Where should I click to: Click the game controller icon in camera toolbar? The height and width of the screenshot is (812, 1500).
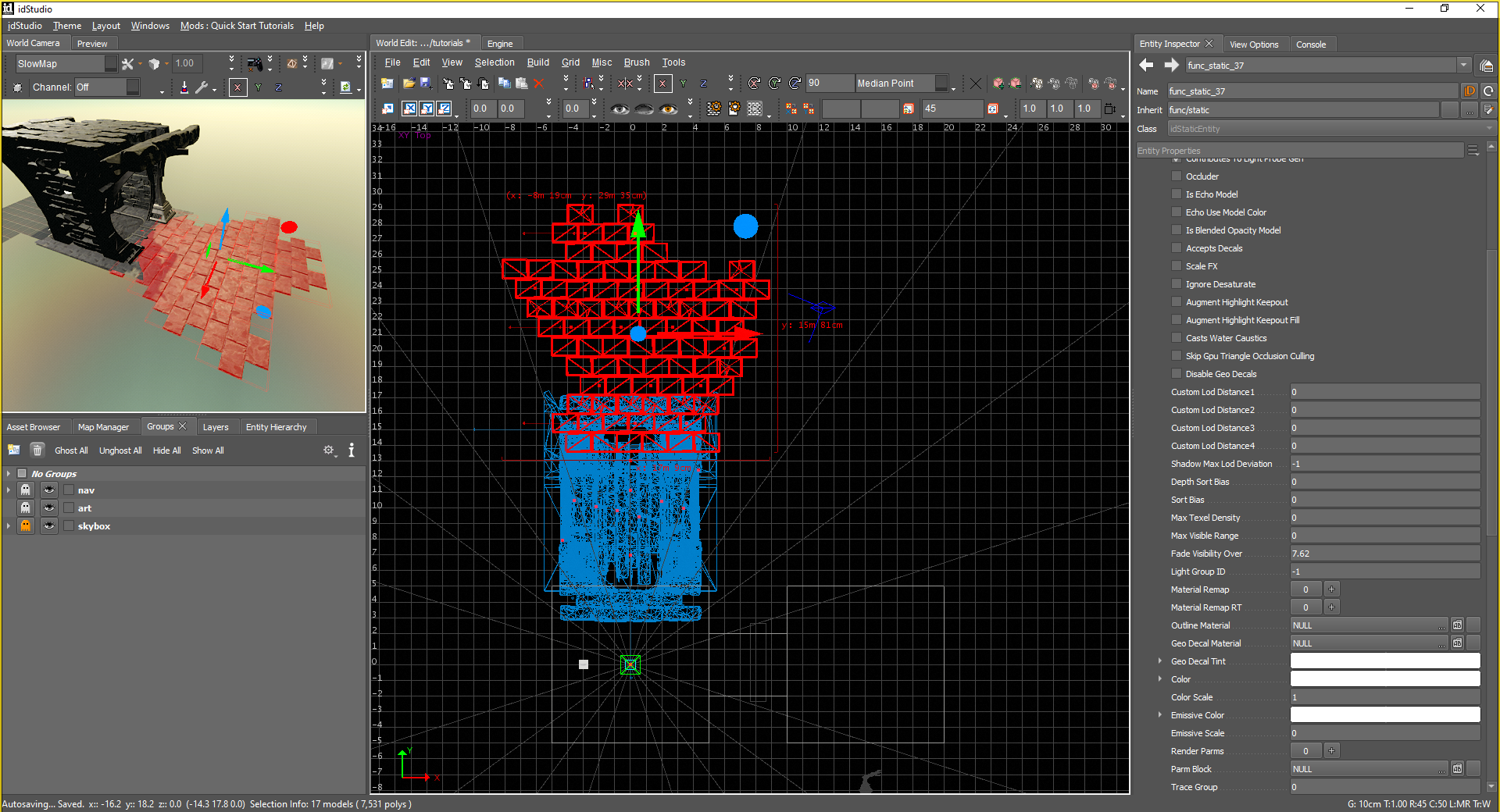(x=255, y=64)
